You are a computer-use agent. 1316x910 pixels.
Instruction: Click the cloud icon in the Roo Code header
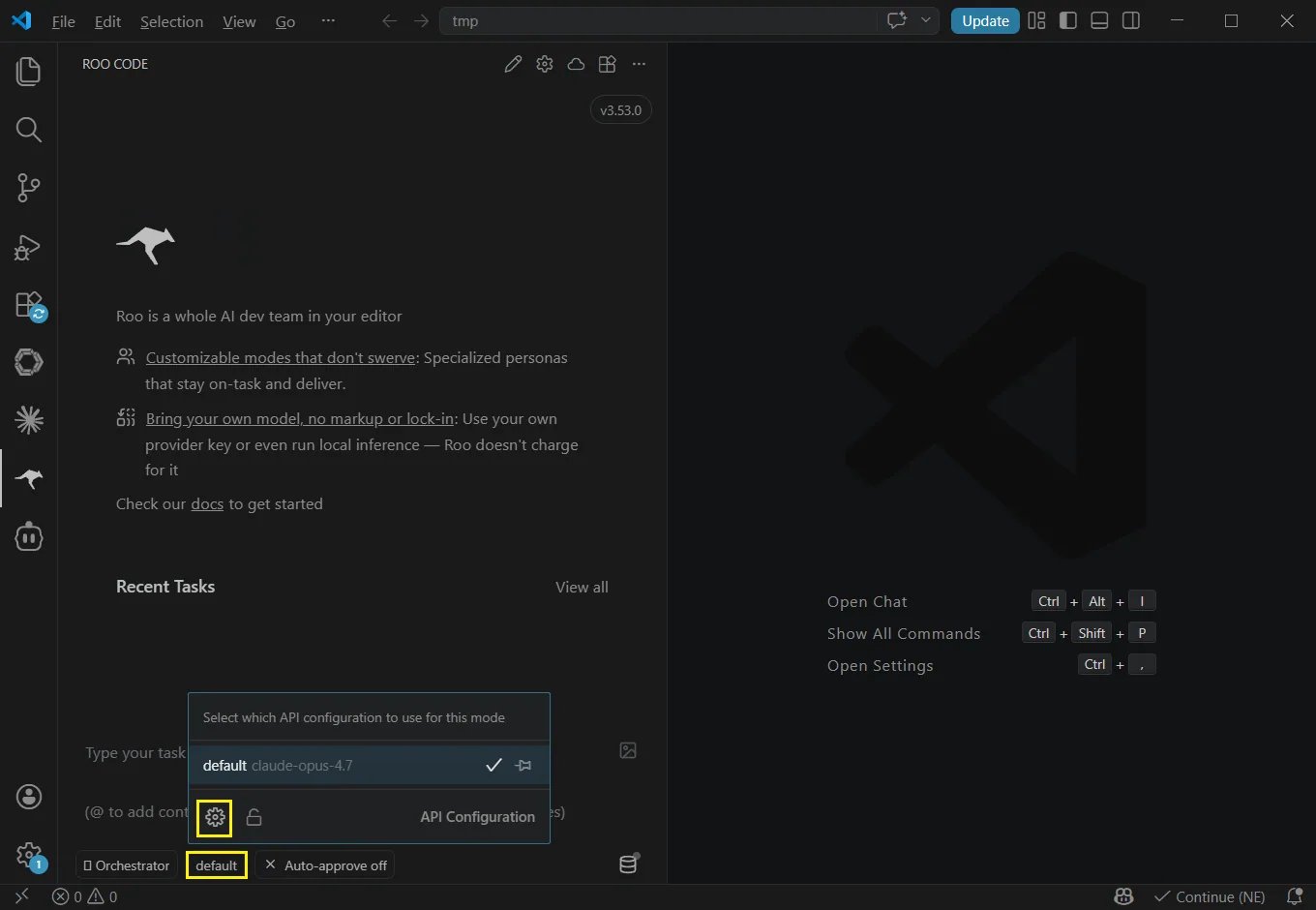coord(576,64)
